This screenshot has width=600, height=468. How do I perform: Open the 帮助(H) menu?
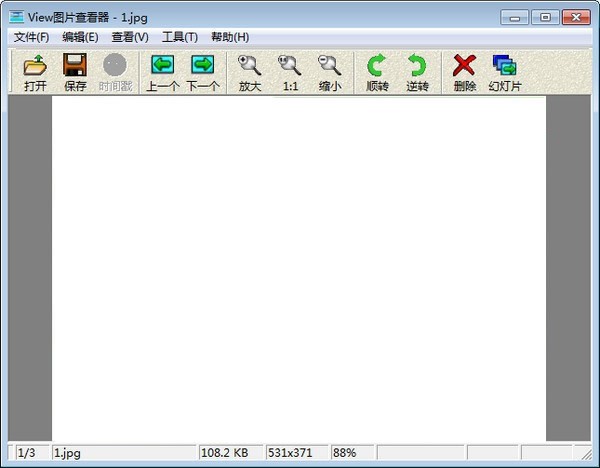[230, 37]
